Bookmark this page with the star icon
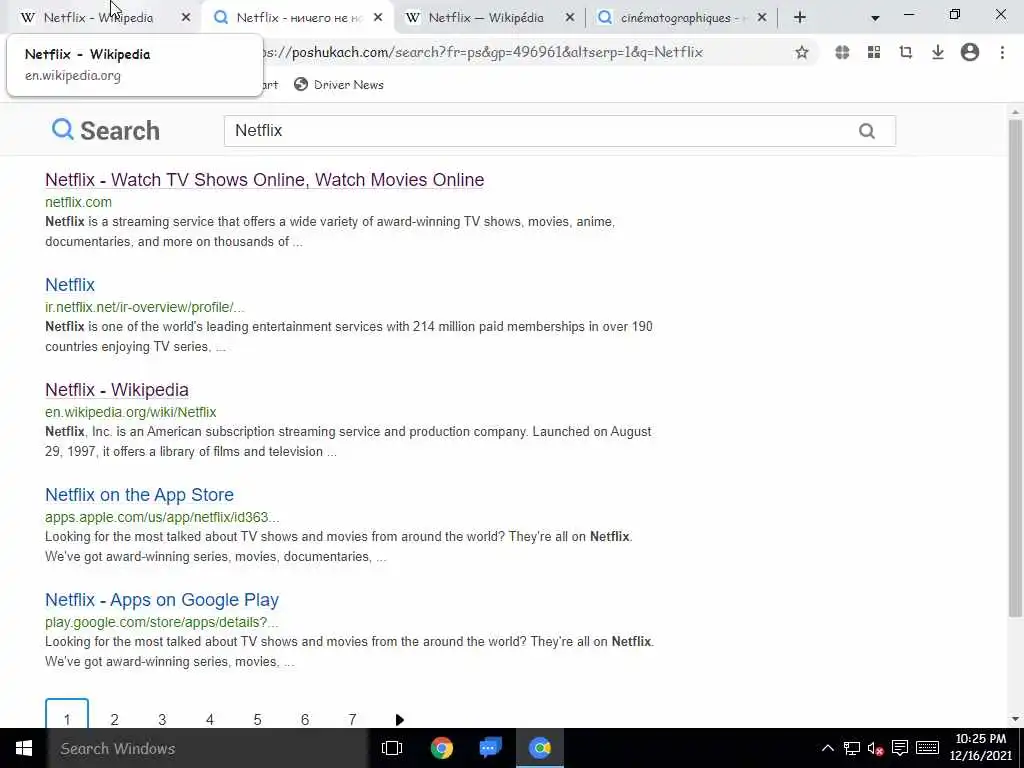Image resolution: width=1024 pixels, height=768 pixels. [x=801, y=52]
